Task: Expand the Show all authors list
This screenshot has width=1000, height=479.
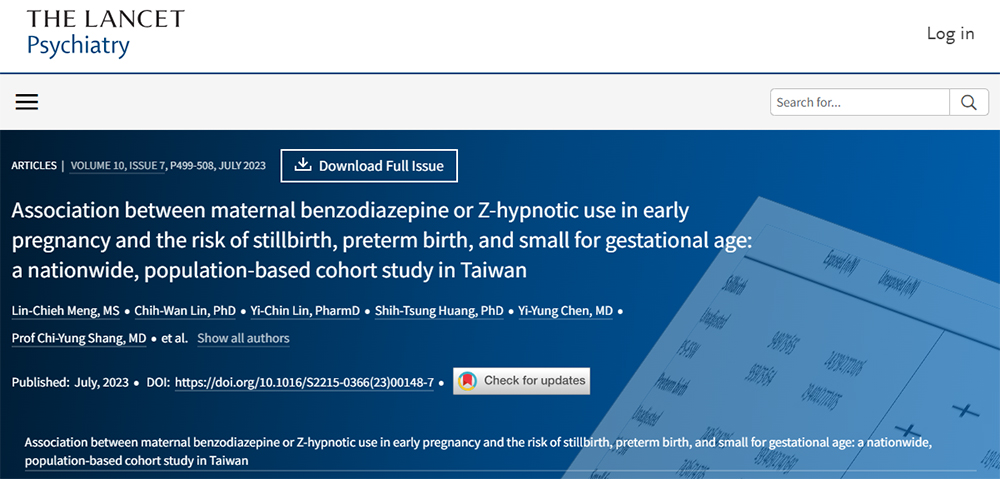Action: (x=243, y=338)
